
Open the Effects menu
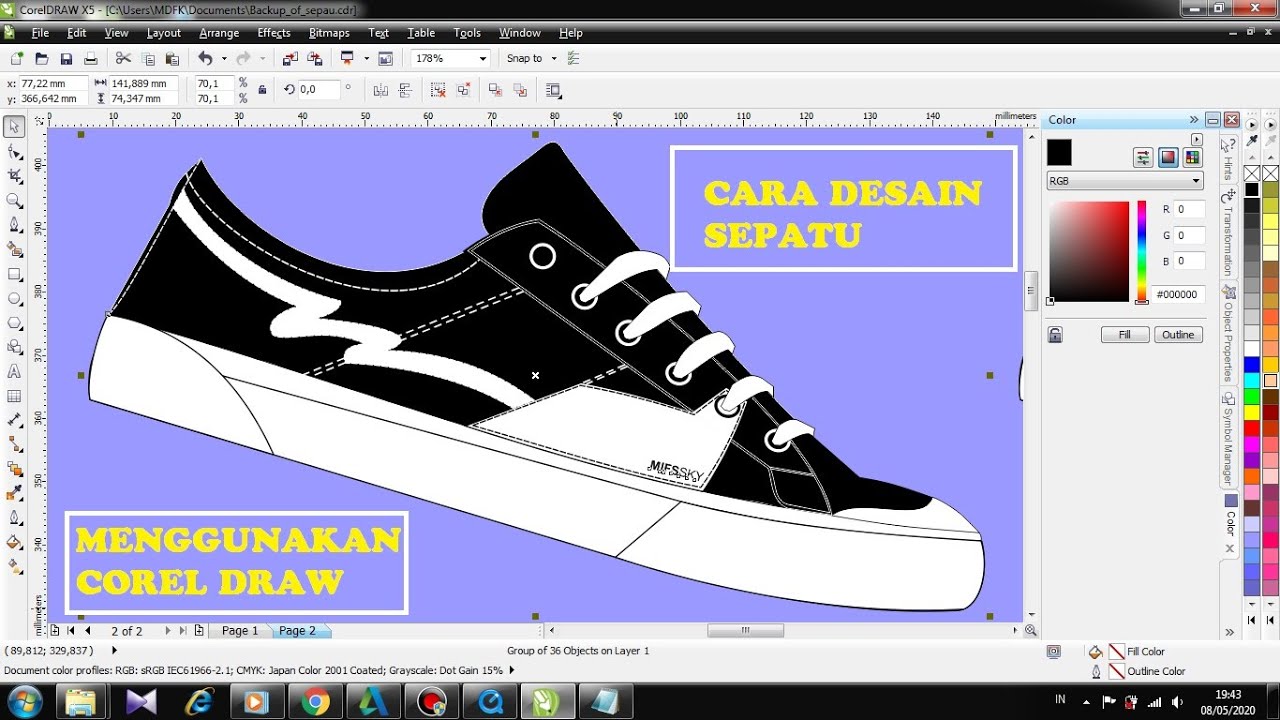tap(274, 33)
